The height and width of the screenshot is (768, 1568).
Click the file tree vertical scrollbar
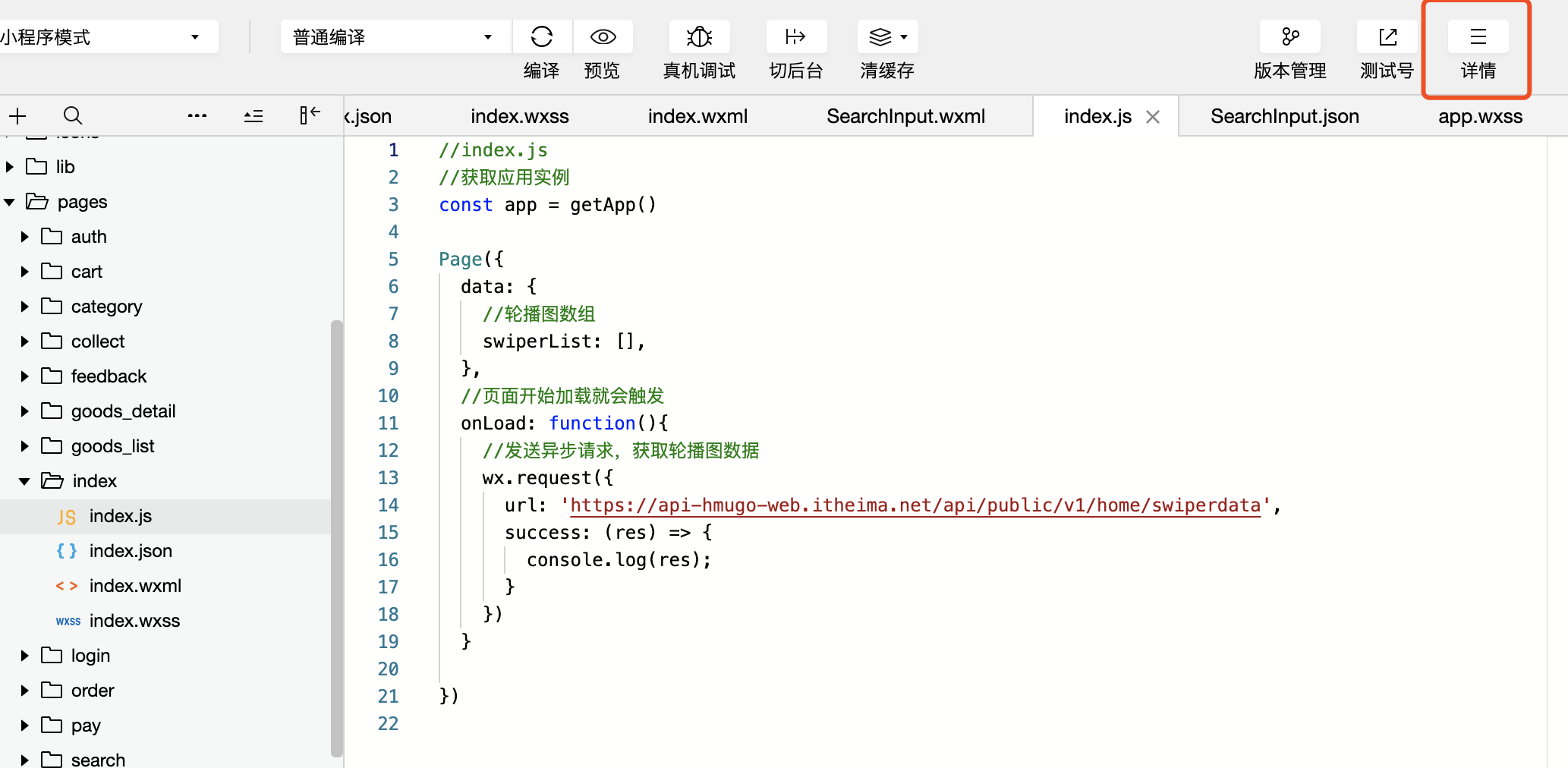click(336, 538)
